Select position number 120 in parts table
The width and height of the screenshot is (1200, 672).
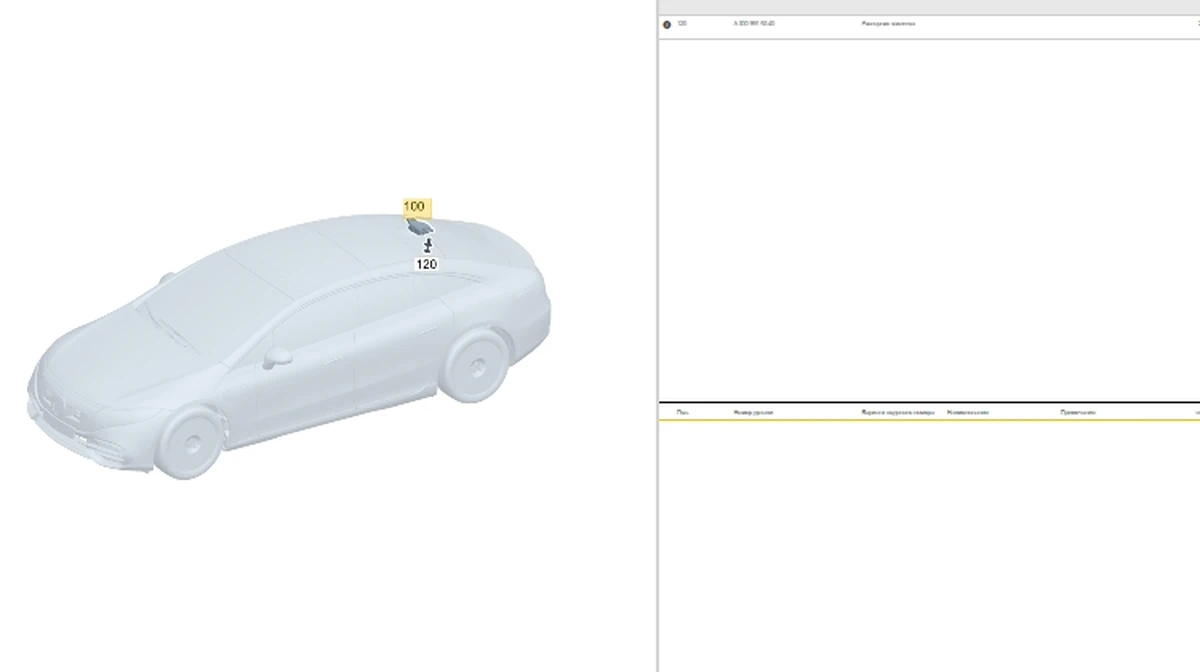[x=682, y=23]
